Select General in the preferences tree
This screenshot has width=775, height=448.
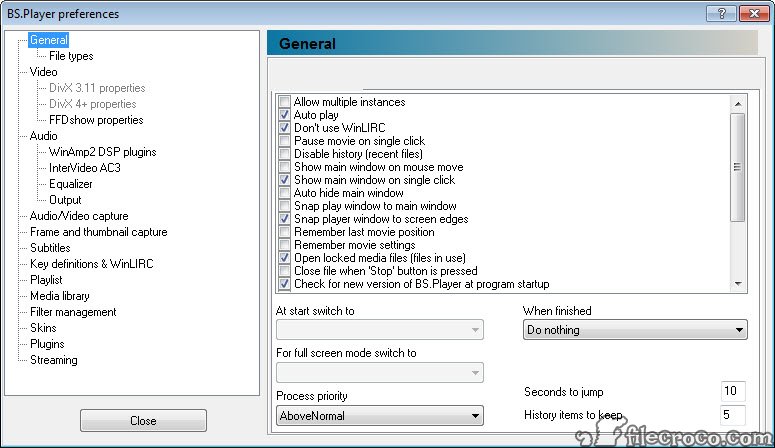[48, 40]
